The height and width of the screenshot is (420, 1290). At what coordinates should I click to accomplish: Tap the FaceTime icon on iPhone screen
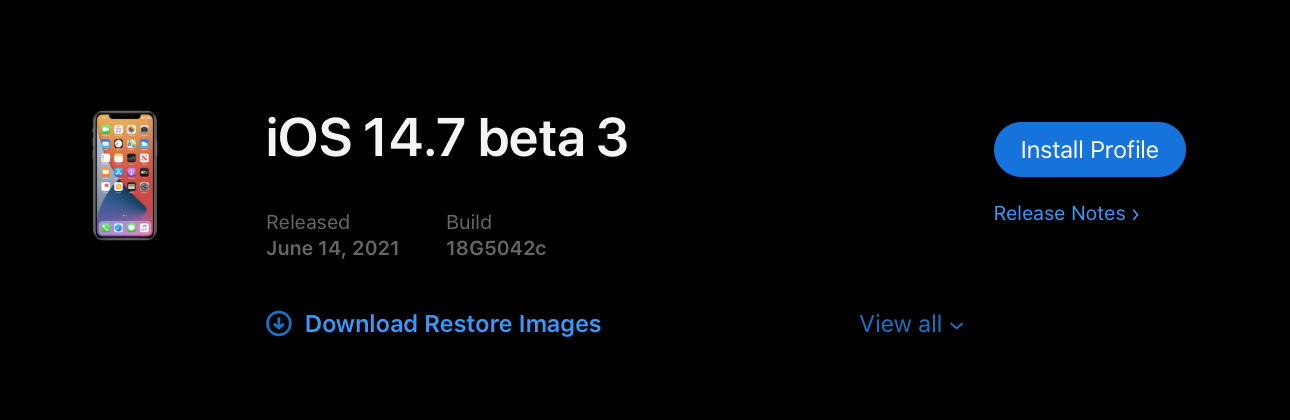coord(105,129)
